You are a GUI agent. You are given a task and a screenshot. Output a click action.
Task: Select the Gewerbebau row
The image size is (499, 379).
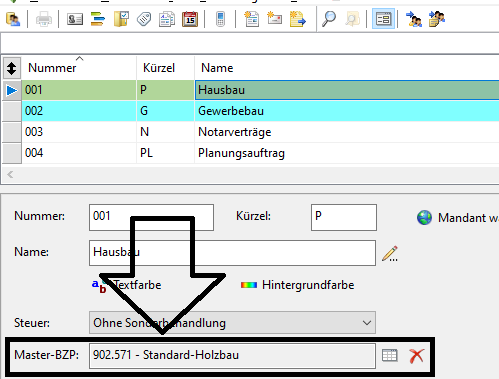[x=260, y=111]
